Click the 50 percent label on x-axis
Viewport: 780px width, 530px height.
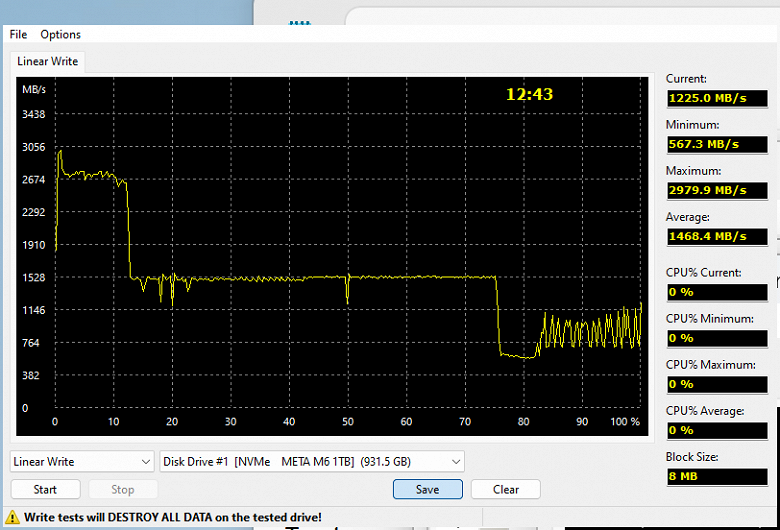coord(348,422)
